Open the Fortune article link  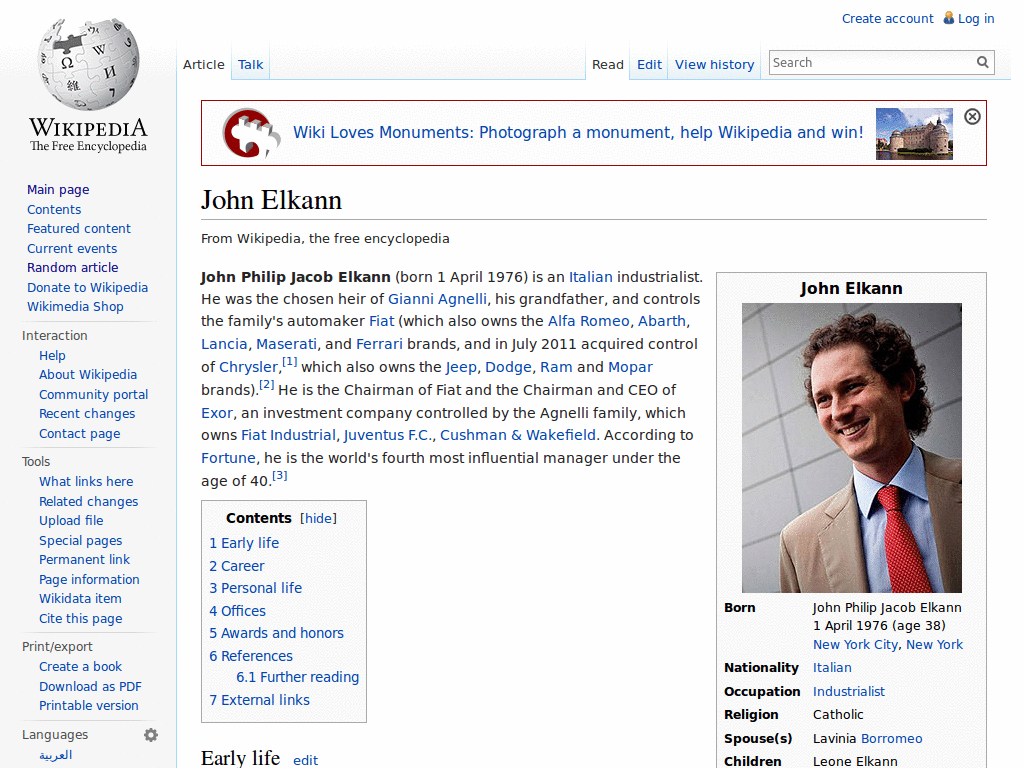[228, 458]
